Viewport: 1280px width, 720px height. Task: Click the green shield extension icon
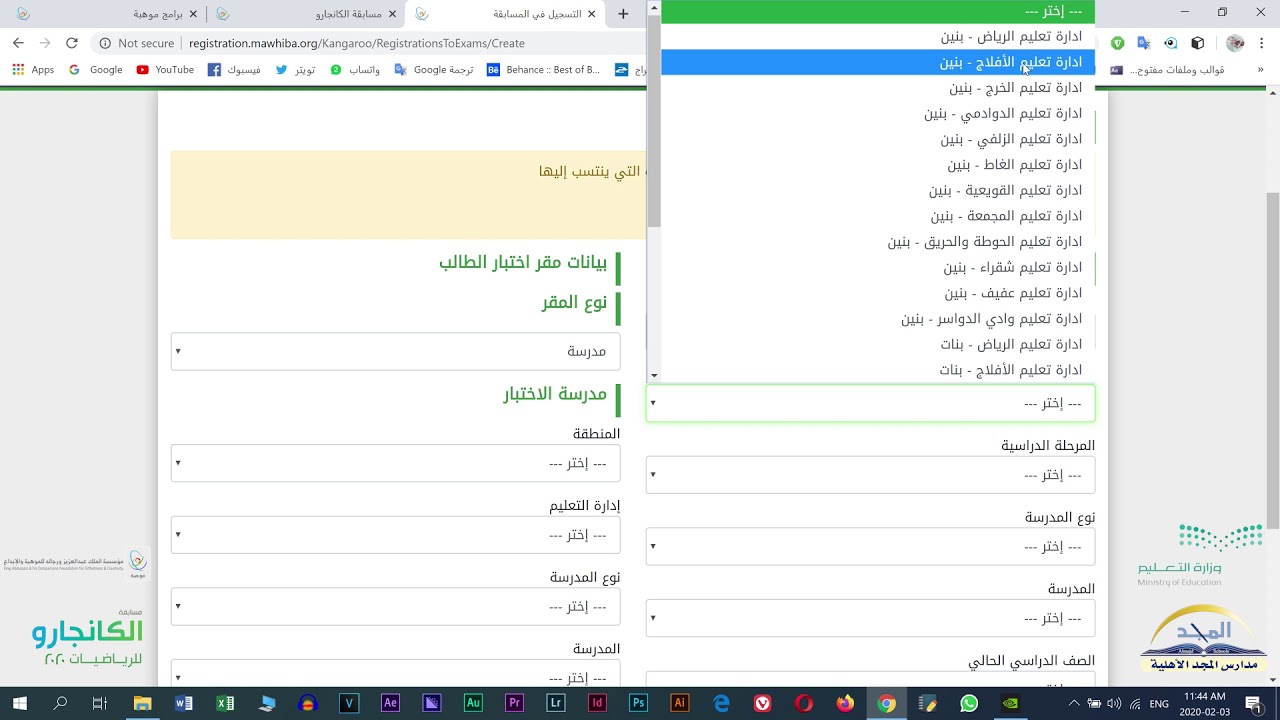tap(1118, 43)
